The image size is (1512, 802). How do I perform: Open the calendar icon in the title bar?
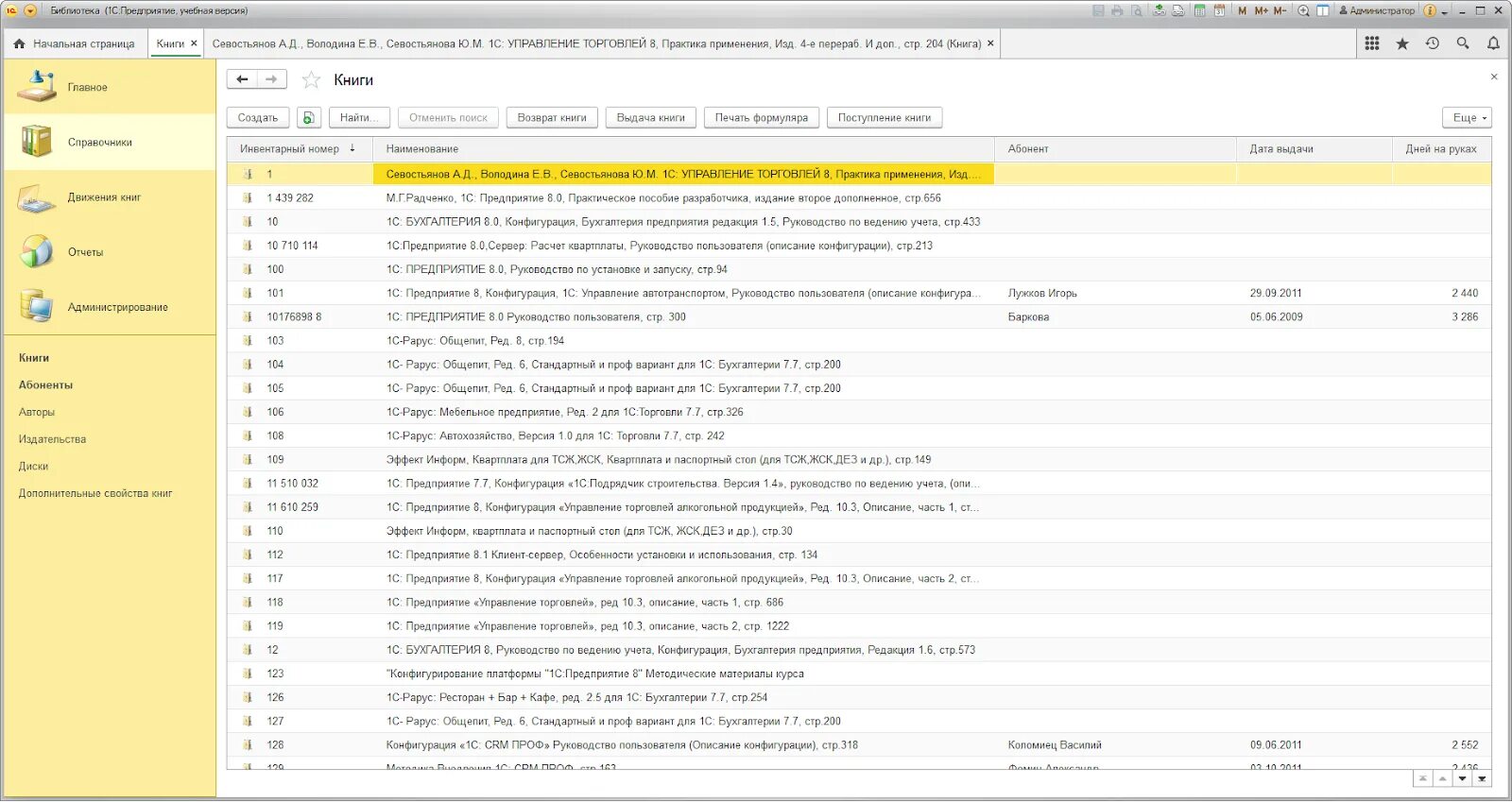[1219, 10]
